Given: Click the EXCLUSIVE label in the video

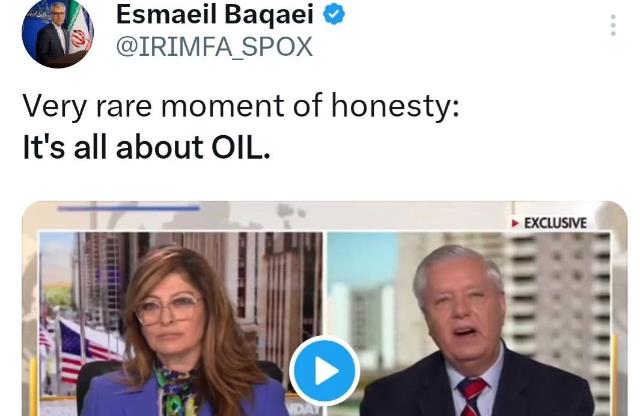Looking at the screenshot, I should coord(555,223).
